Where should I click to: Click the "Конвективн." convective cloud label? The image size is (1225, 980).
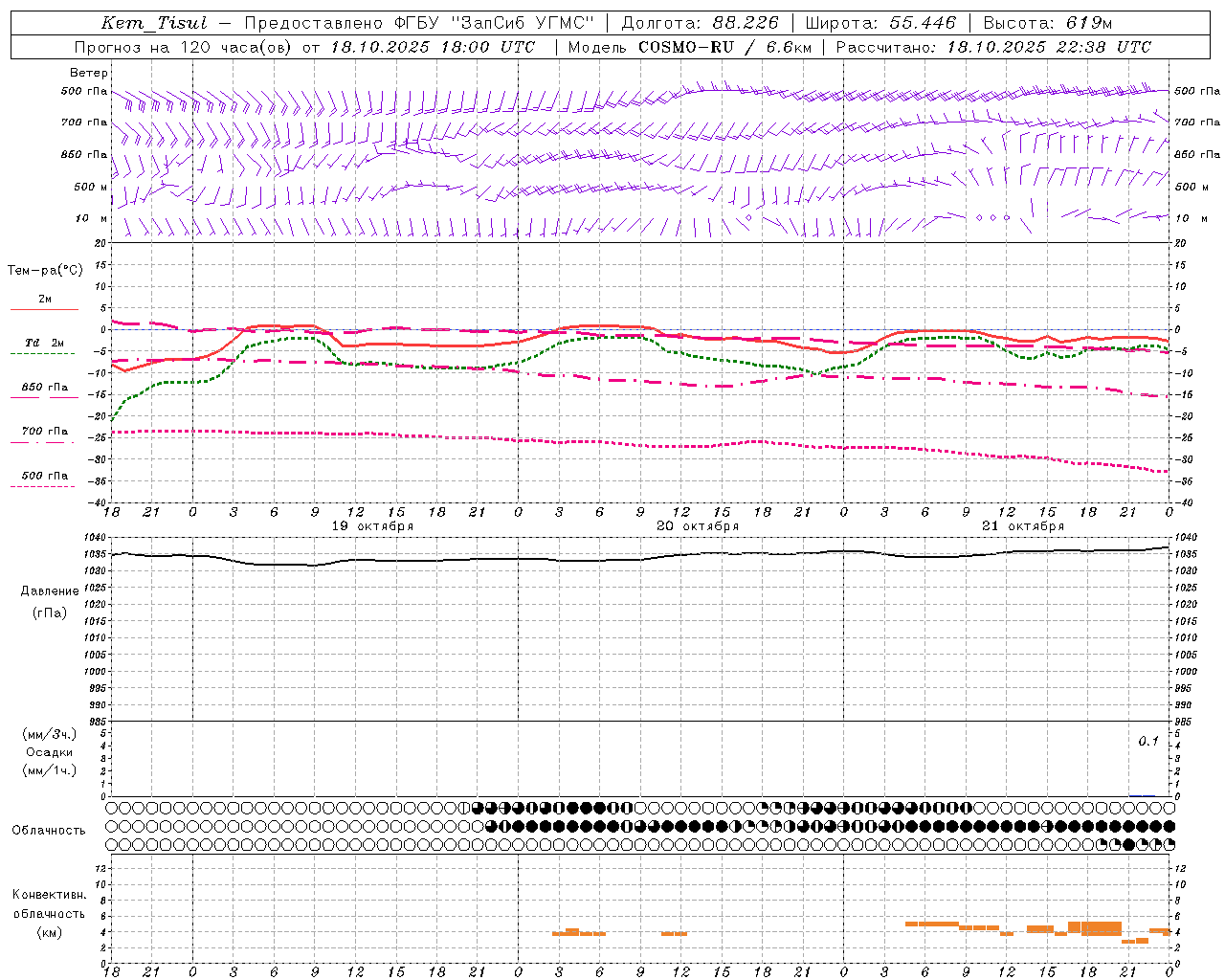[50, 895]
